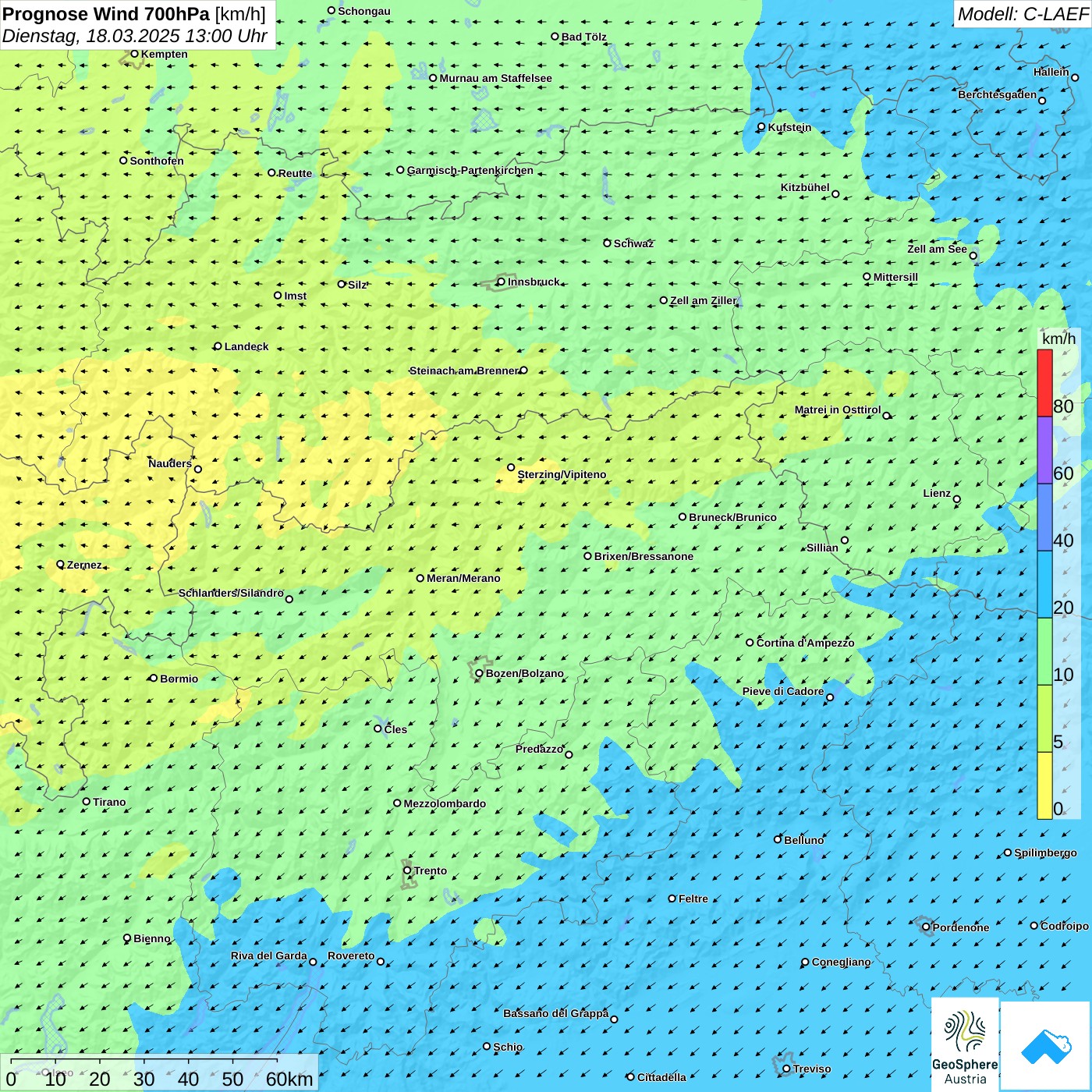Click the 'Murnau am Staffelsee' label
This screenshot has width=1092, height=1092.
pos(495,78)
